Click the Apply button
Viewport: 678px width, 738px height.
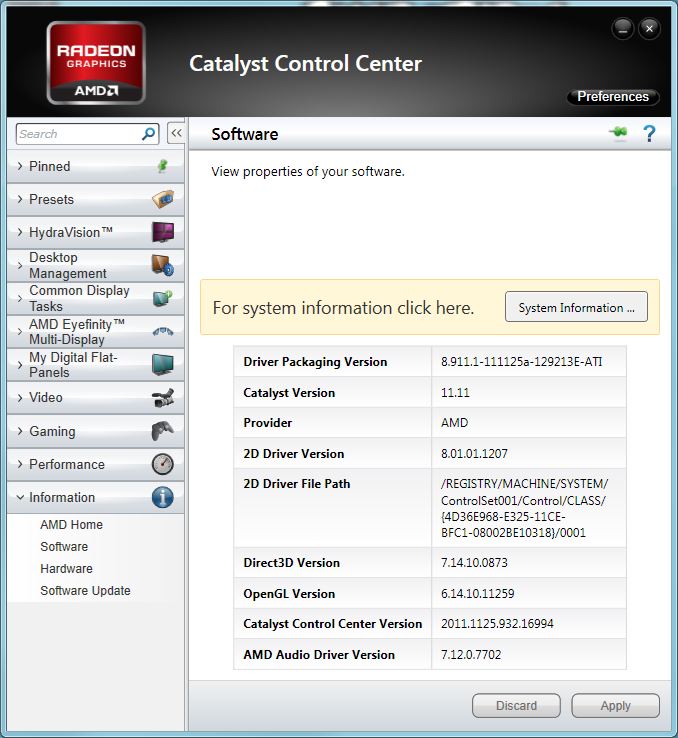(615, 706)
